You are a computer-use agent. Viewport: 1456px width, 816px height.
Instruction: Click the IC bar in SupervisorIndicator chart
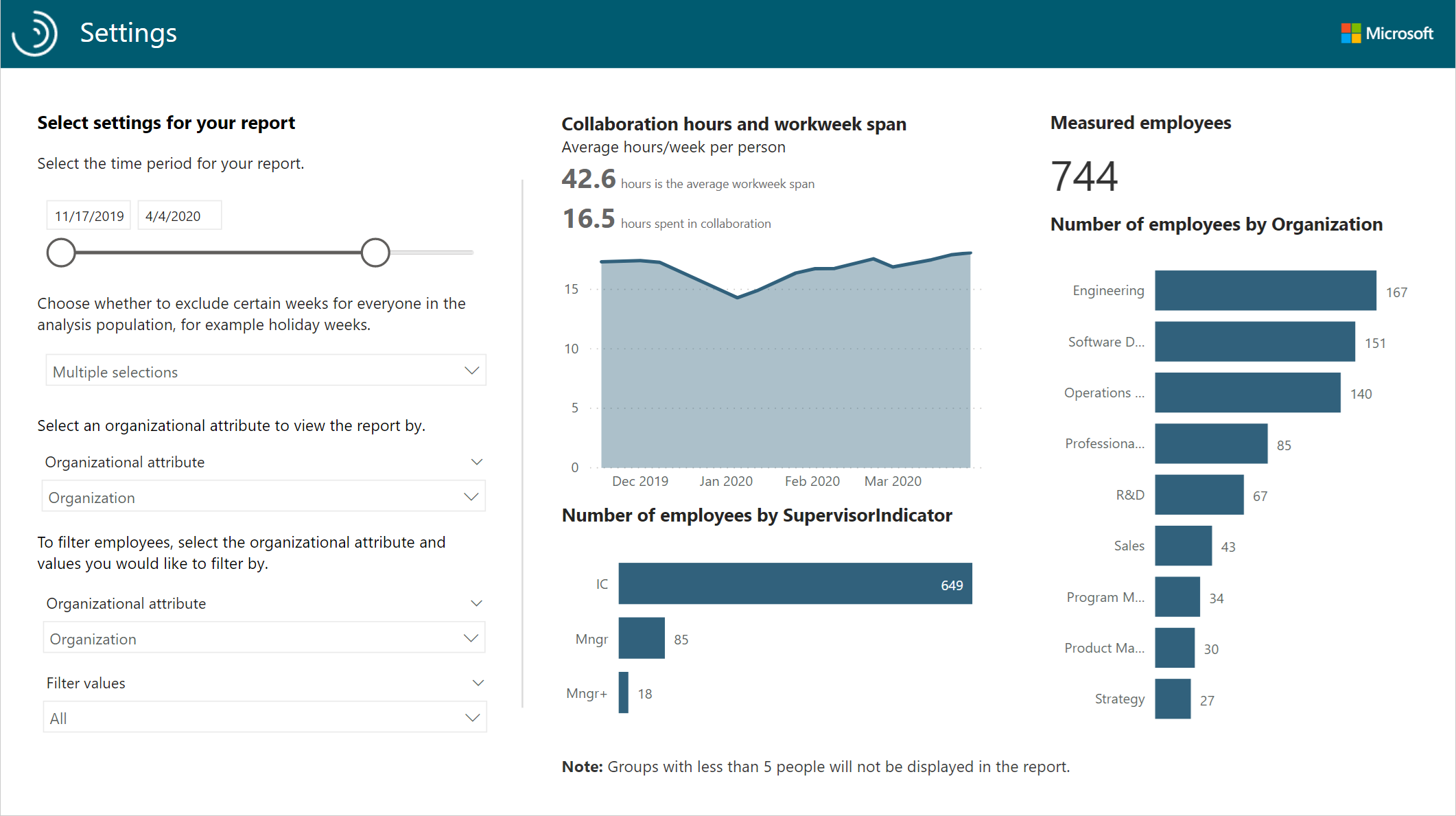coord(795,583)
